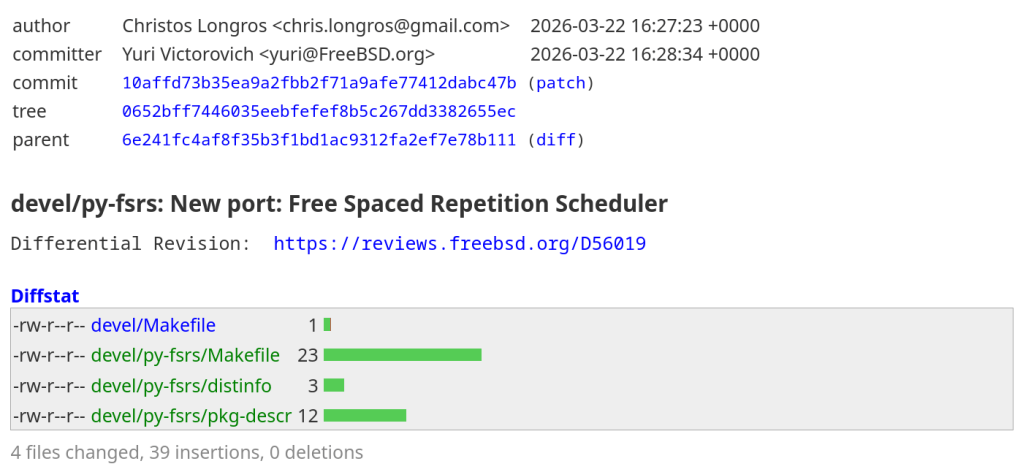Screen dimensions: 1023x472
Task: Click the '4 files changed' summary text
Action: [x=187, y=452]
